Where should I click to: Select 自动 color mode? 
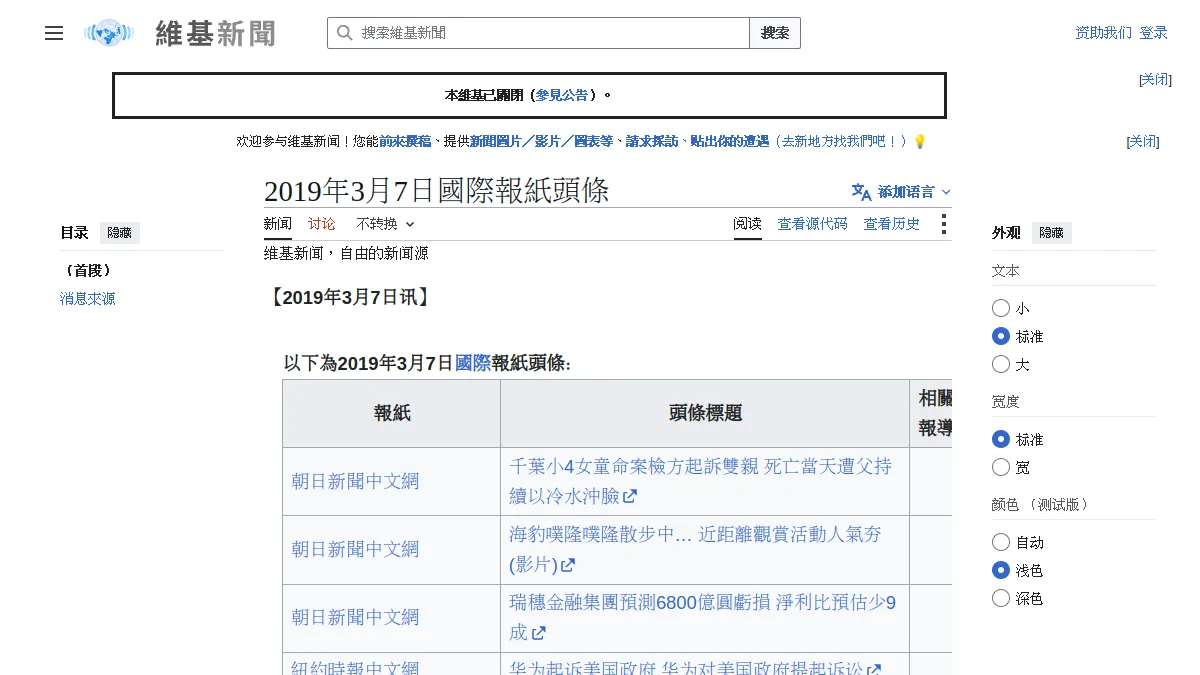click(x=1001, y=542)
